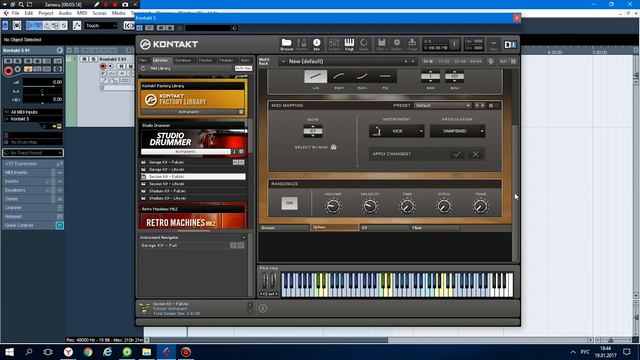
Task: Adjust Randomize Pitch knob
Action: click(444, 206)
